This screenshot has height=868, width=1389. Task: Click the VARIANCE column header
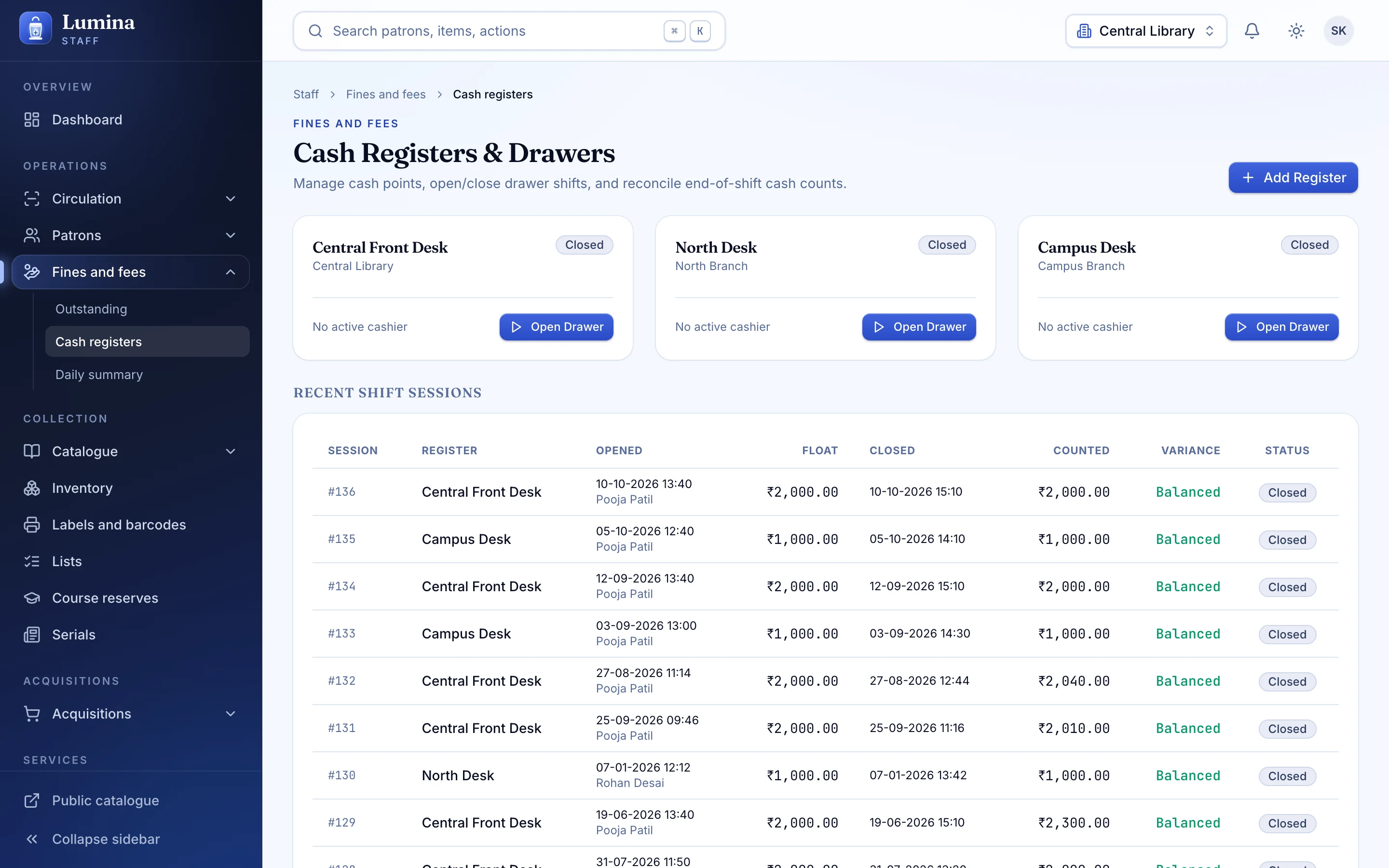(x=1190, y=451)
